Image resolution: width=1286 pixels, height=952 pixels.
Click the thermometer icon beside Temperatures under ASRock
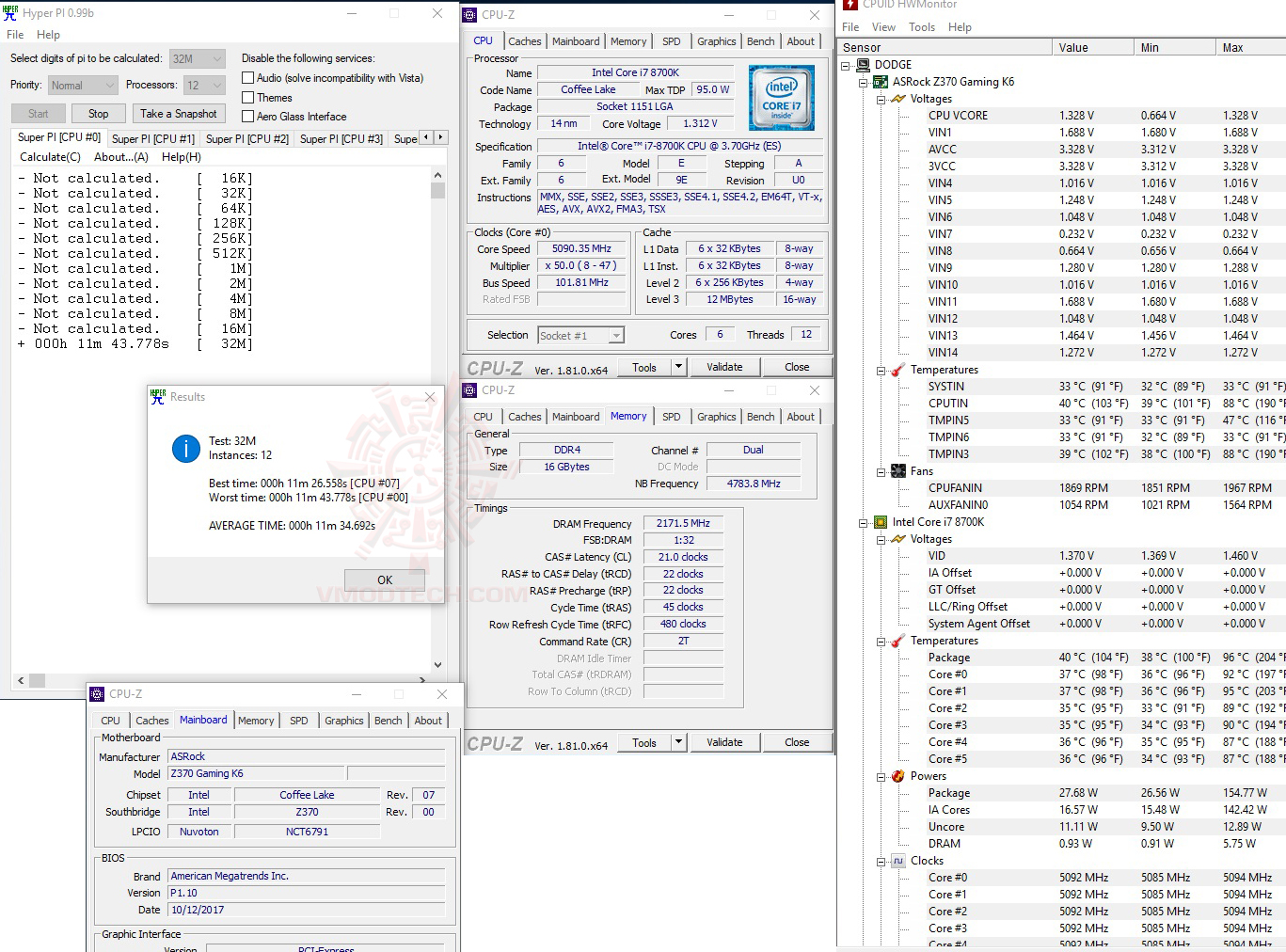point(897,370)
